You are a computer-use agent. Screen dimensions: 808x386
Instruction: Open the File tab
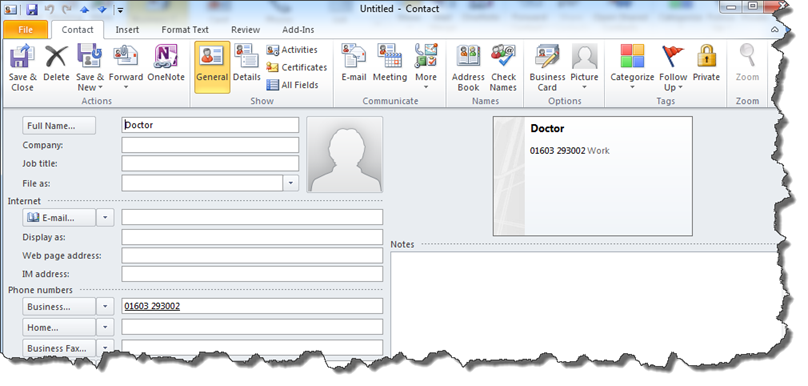[x=26, y=30]
